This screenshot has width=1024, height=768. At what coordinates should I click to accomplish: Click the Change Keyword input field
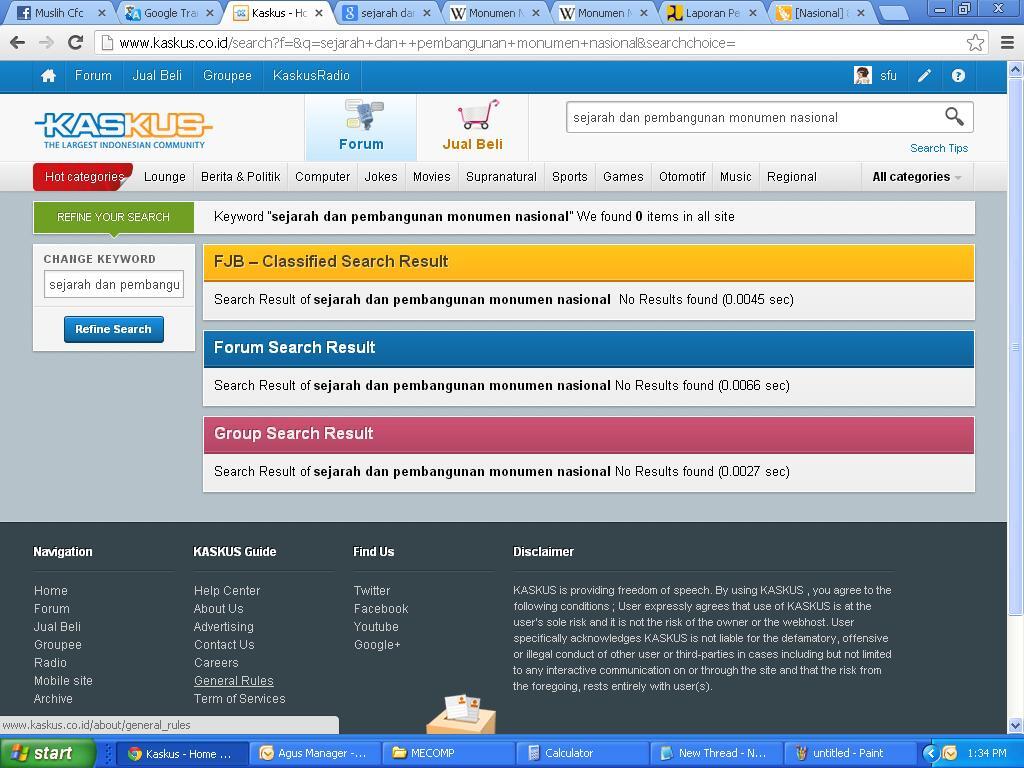pyautogui.click(x=114, y=285)
